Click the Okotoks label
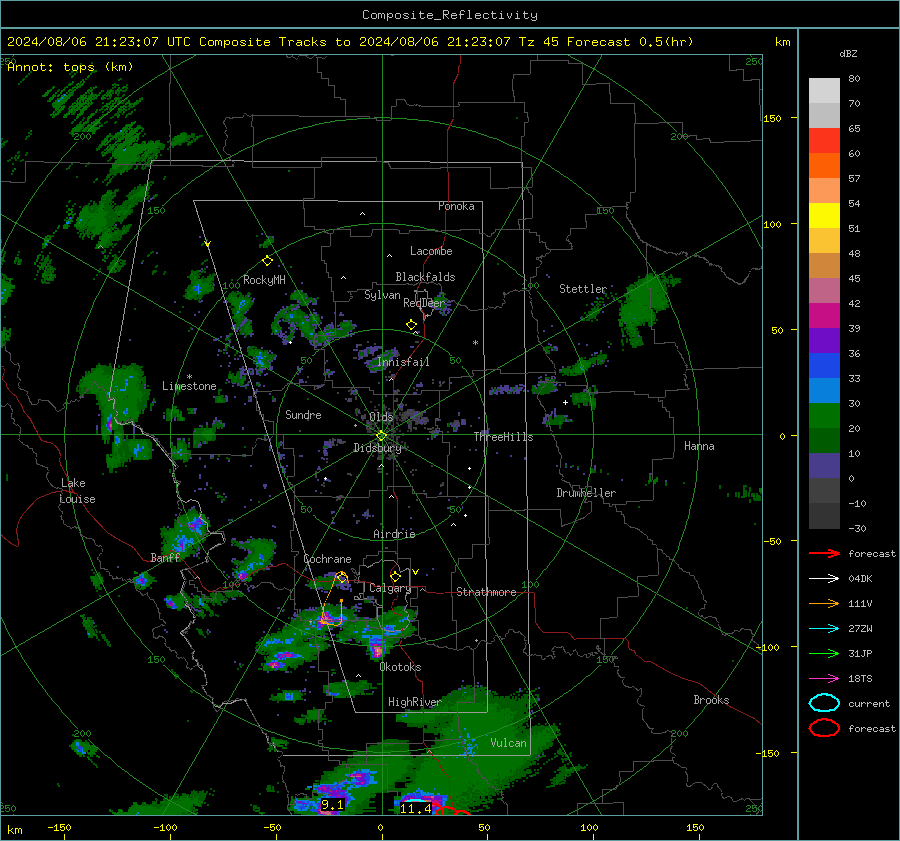Image resolution: width=900 pixels, height=841 pixels. (x=400, y=667)
